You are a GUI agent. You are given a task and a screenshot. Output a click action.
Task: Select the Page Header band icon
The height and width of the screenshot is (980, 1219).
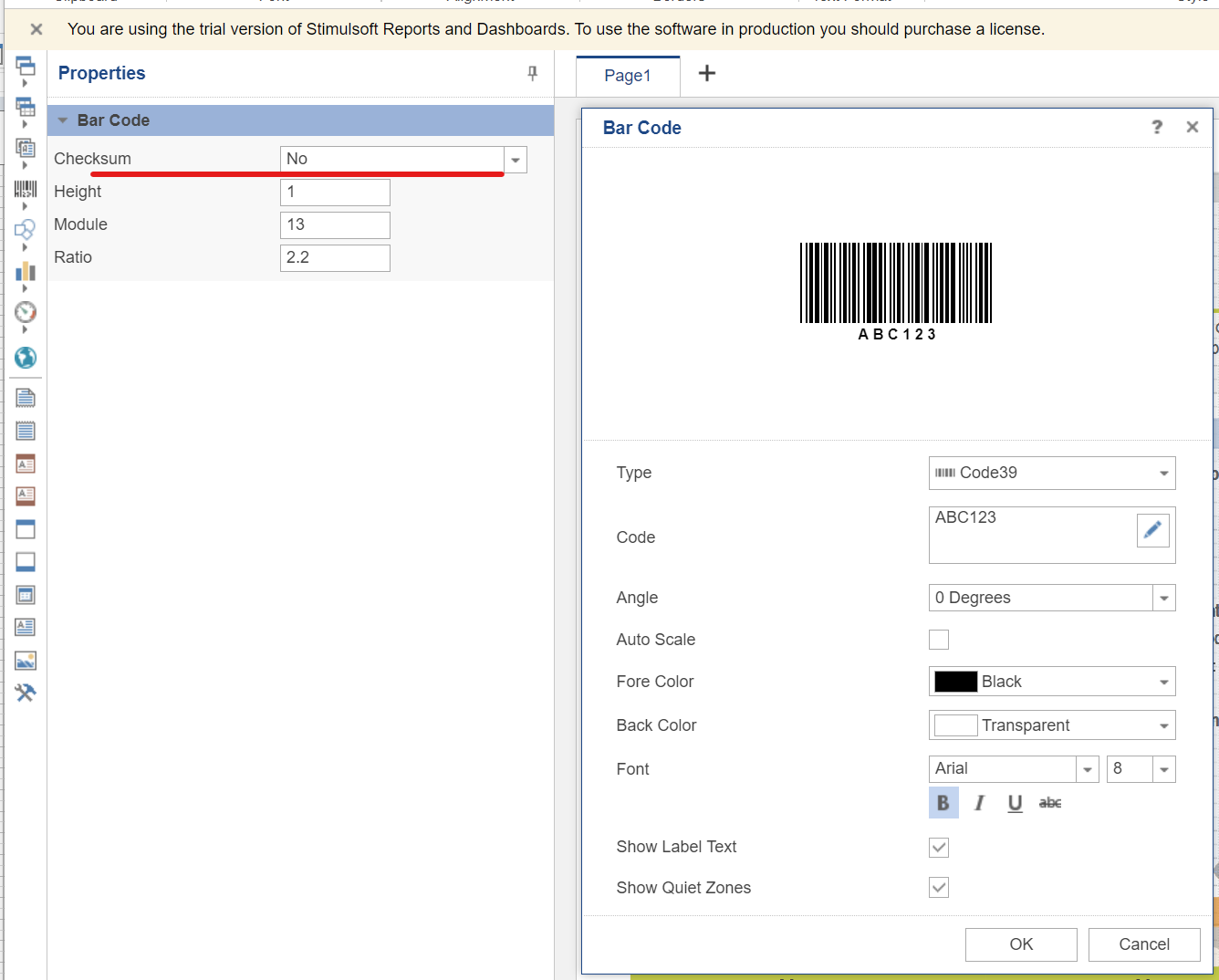click(26, 464)
